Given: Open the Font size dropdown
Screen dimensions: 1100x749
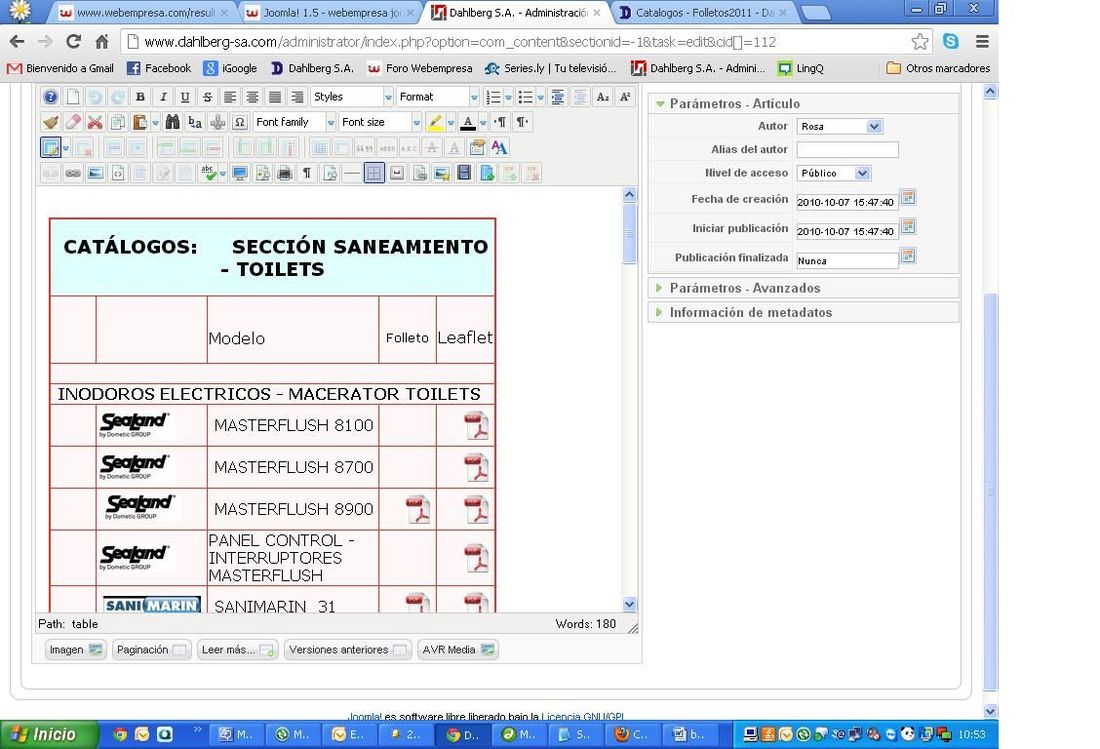Looking at the screenshot, I should (380, 122).
